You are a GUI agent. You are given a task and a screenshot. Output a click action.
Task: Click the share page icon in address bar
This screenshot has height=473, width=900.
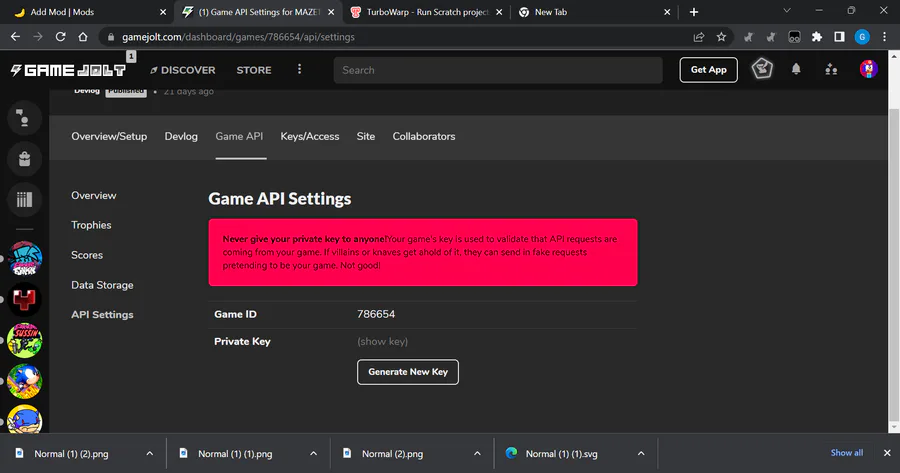click(x=699, y=37)
